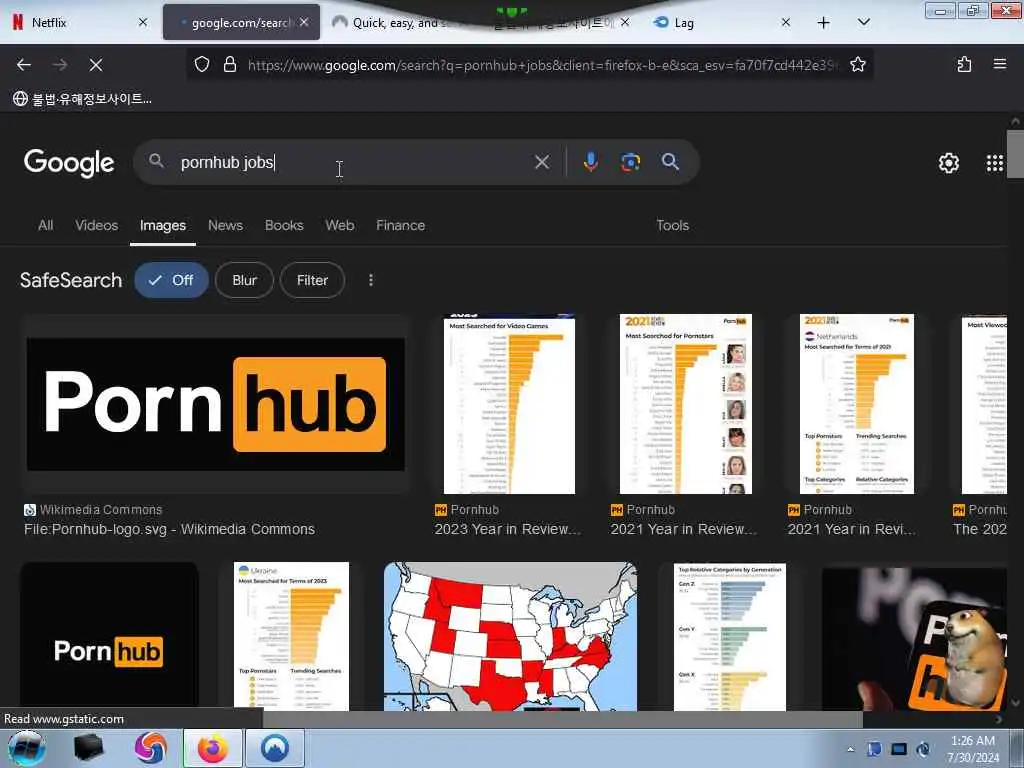The image size is (1024, 768).
Task: Switch to Books results tab
Action: tap(284, 225)
